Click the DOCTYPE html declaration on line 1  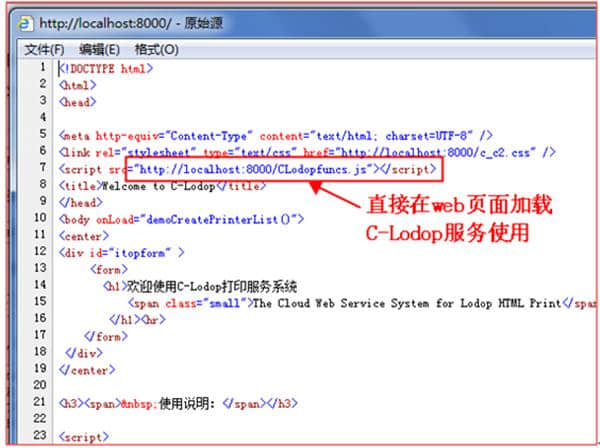[x=106, y=69]
